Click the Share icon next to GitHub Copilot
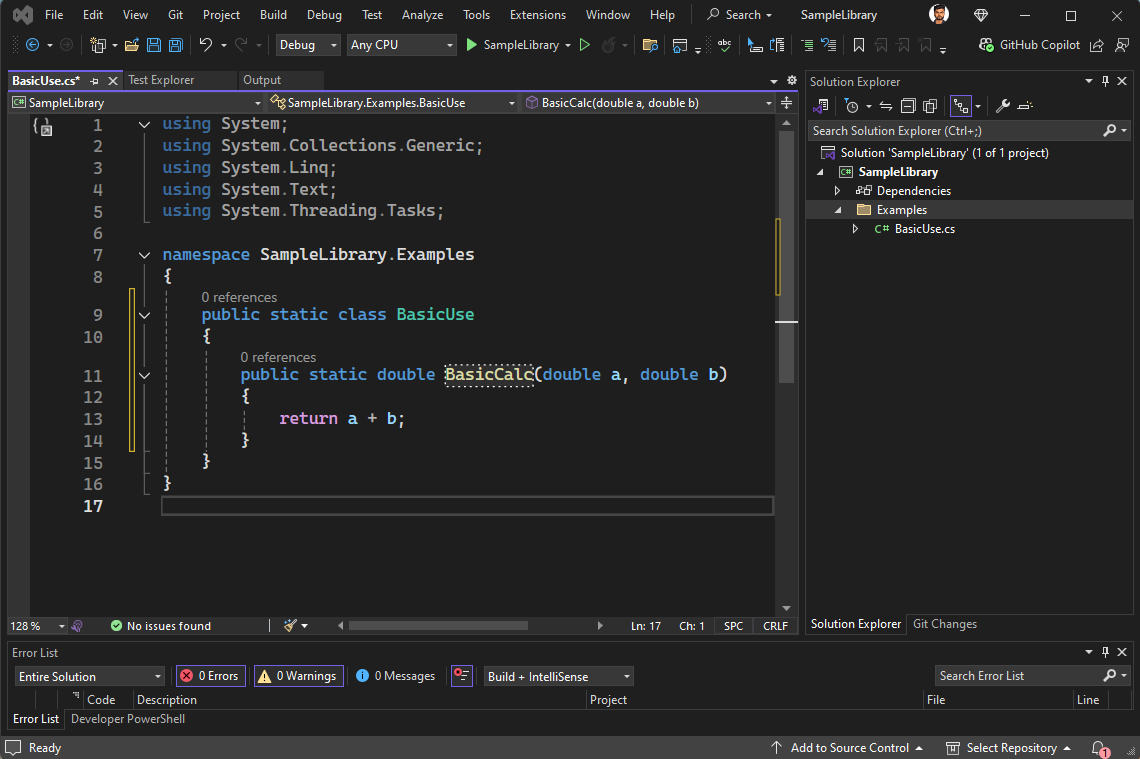The width and height of the screenshot is (1140, 759). [1096, 45]
